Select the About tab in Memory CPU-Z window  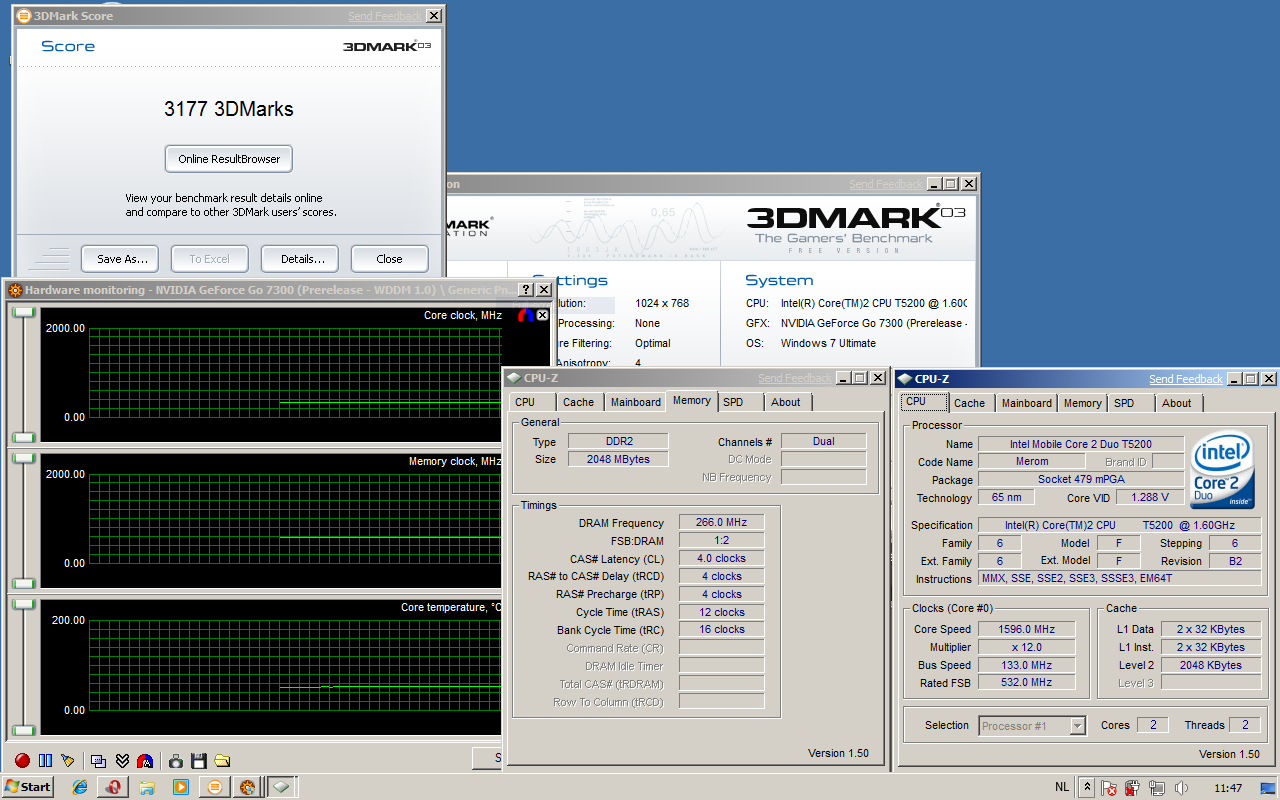click(786, 402)
